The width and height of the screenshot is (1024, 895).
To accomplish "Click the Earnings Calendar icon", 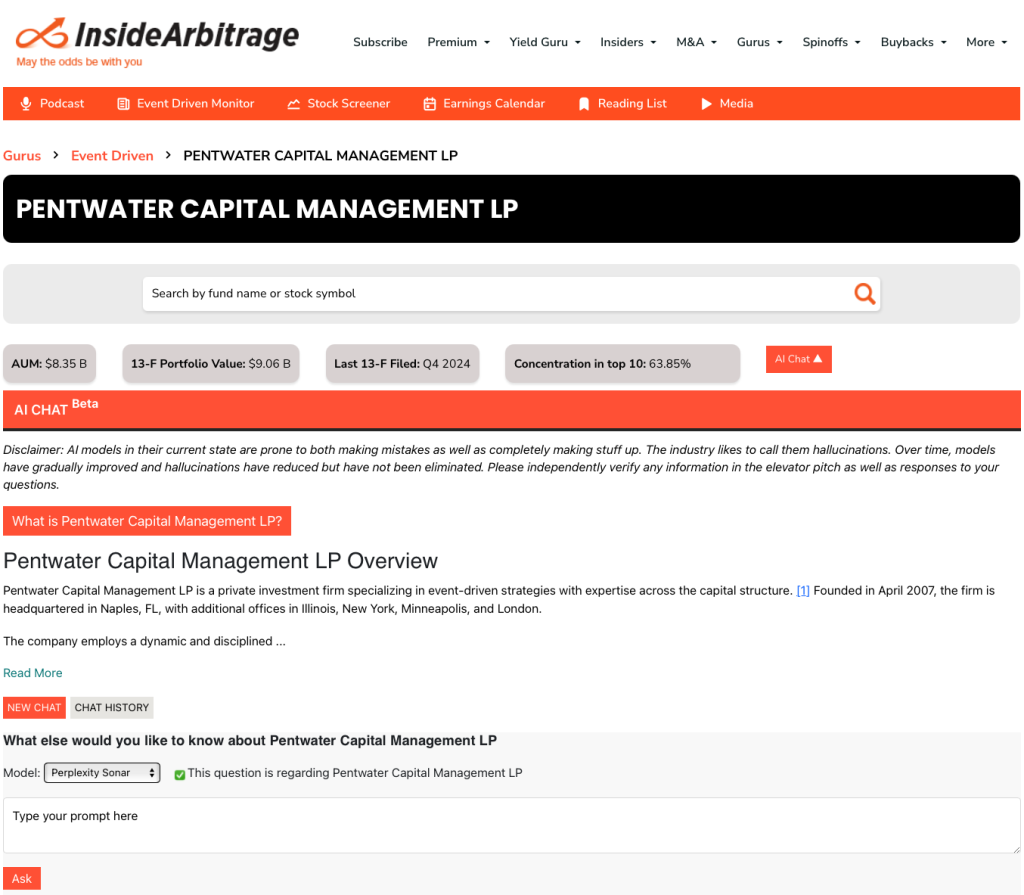I will [x=430, y=104].
